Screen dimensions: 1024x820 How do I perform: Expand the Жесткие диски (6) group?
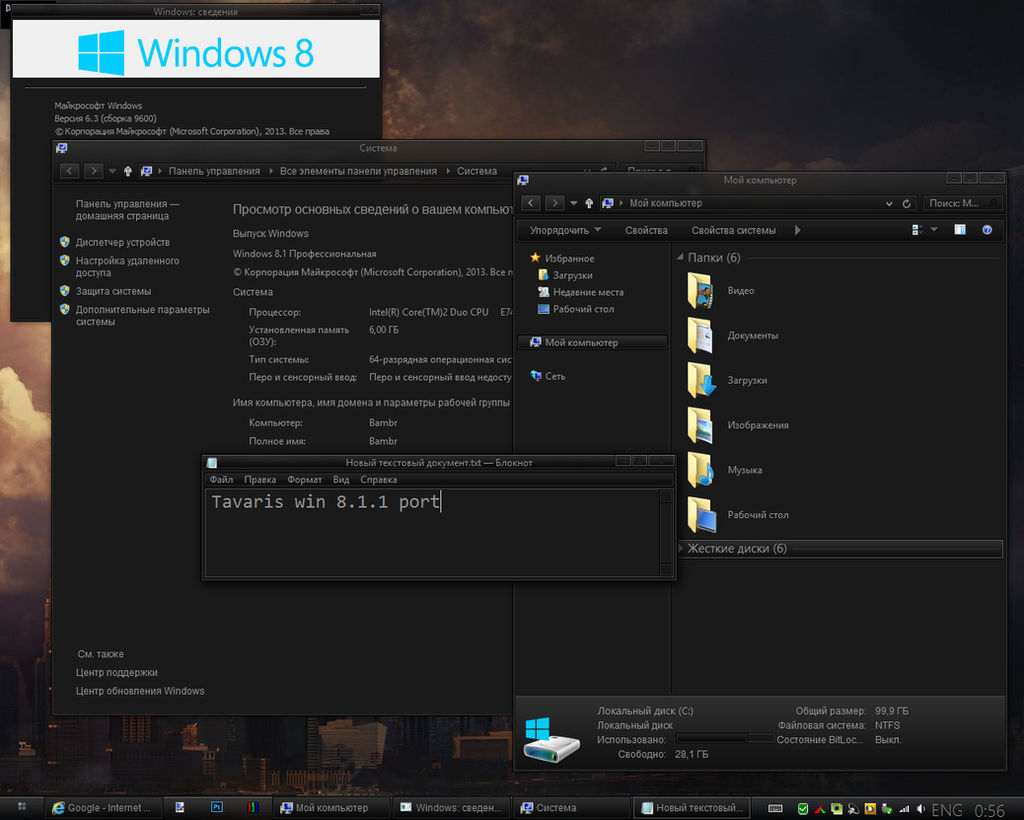coord(681,549)
